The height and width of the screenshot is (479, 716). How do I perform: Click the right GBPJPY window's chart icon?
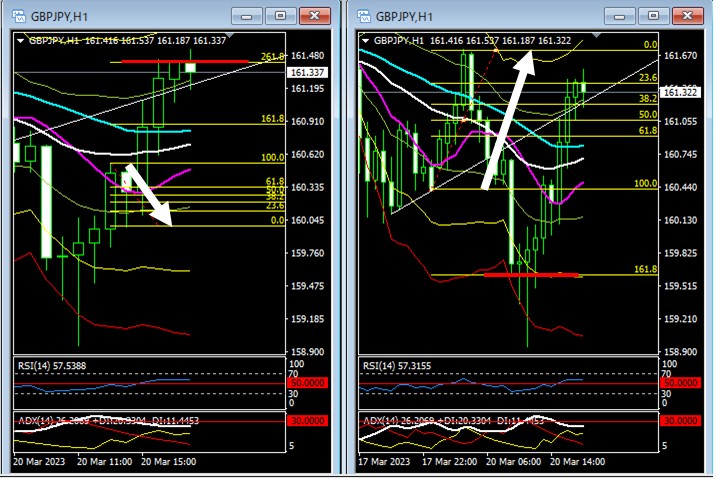364,16
